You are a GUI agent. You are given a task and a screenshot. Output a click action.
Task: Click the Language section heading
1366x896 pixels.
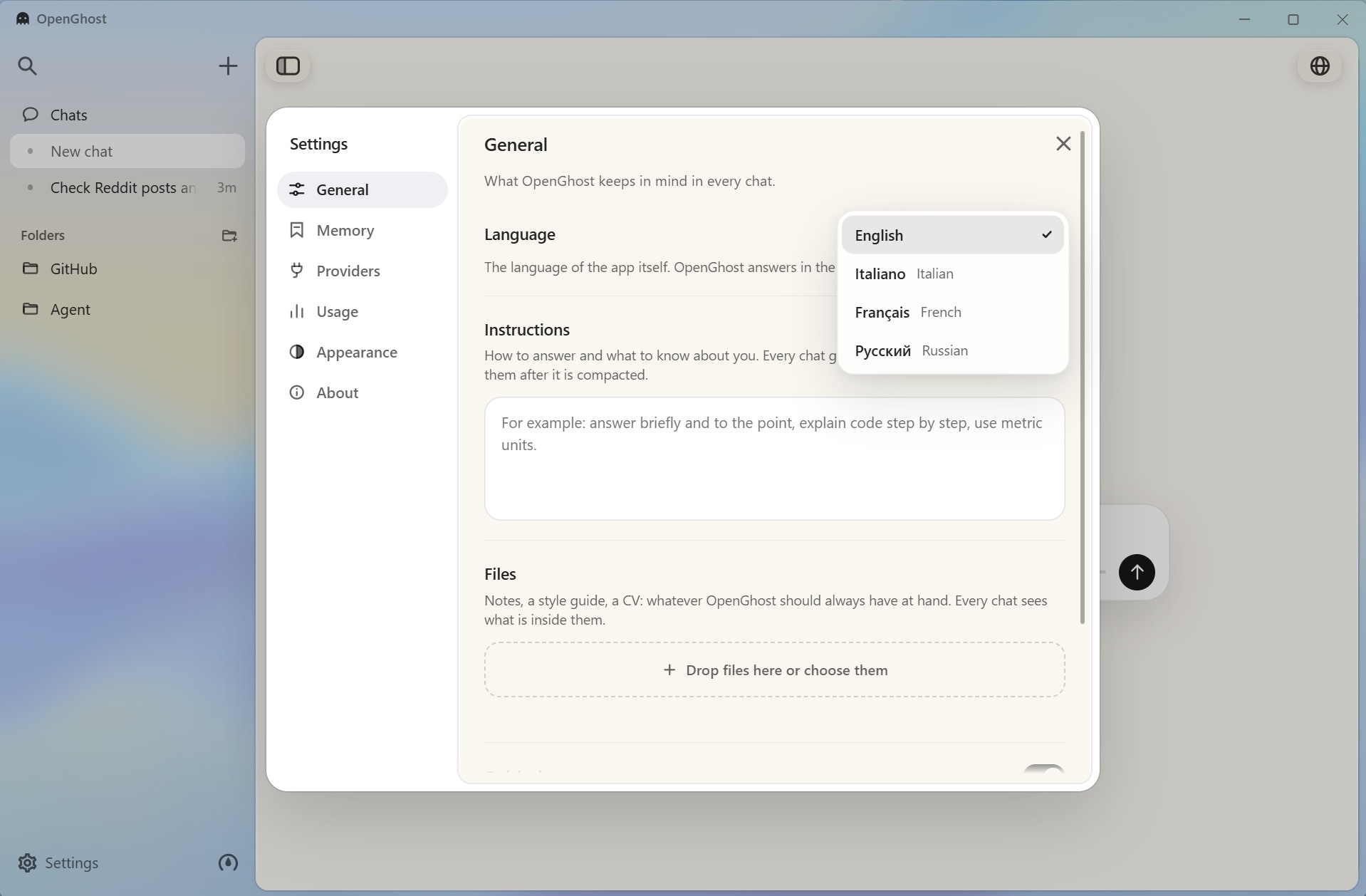tap(520, 234)
